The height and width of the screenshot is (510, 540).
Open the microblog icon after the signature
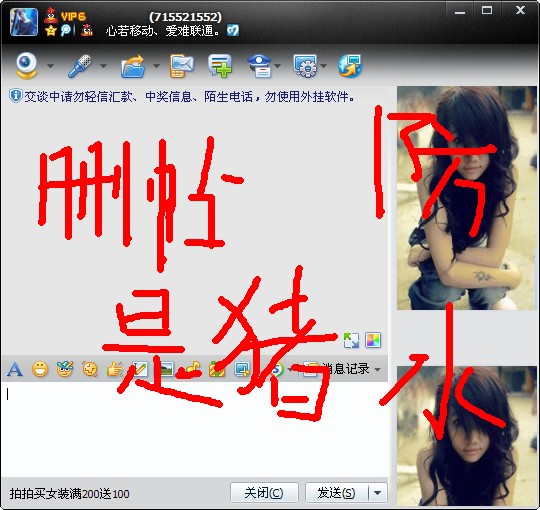pos(233,31)
